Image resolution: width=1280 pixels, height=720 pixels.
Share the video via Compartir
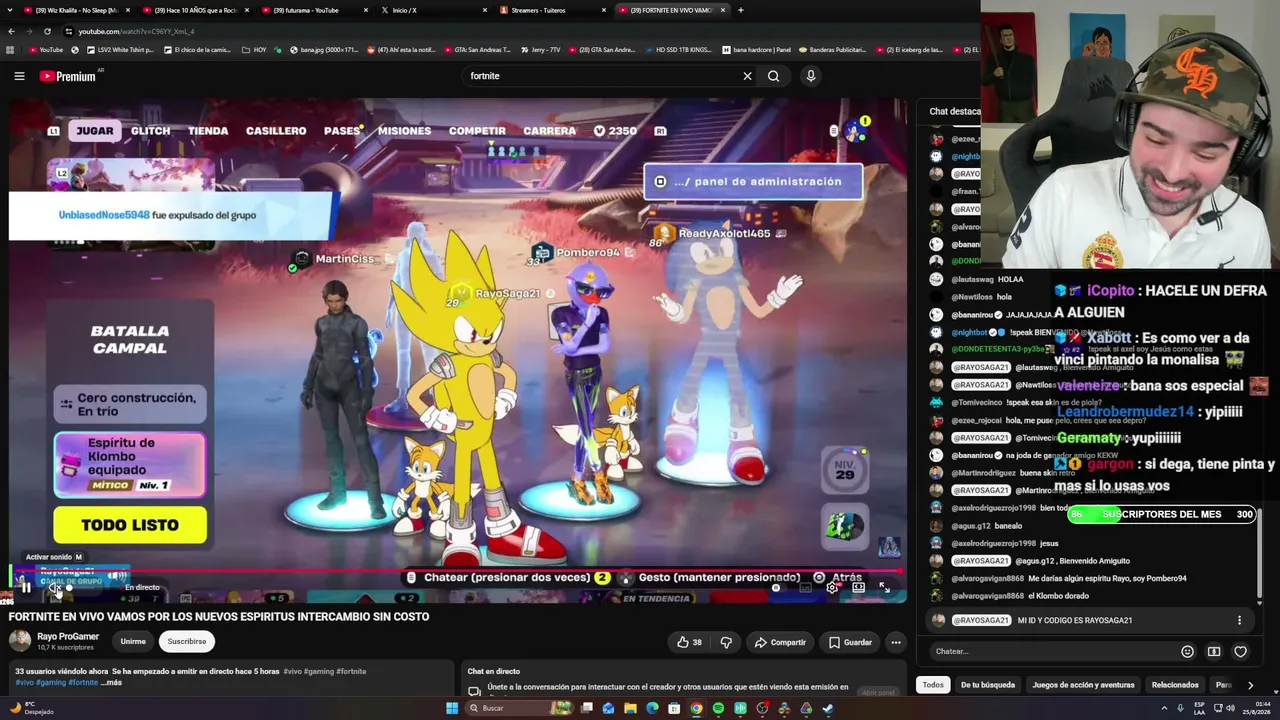[780, 642]
